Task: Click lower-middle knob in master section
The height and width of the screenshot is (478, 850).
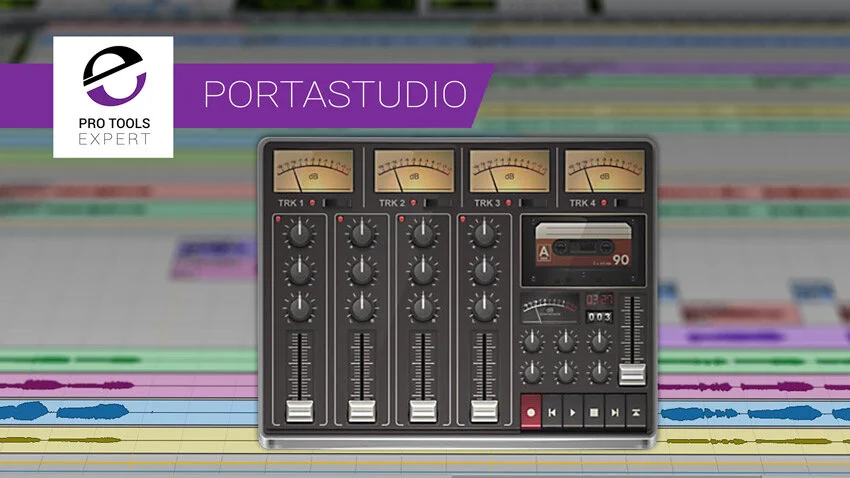Action: 565,373
